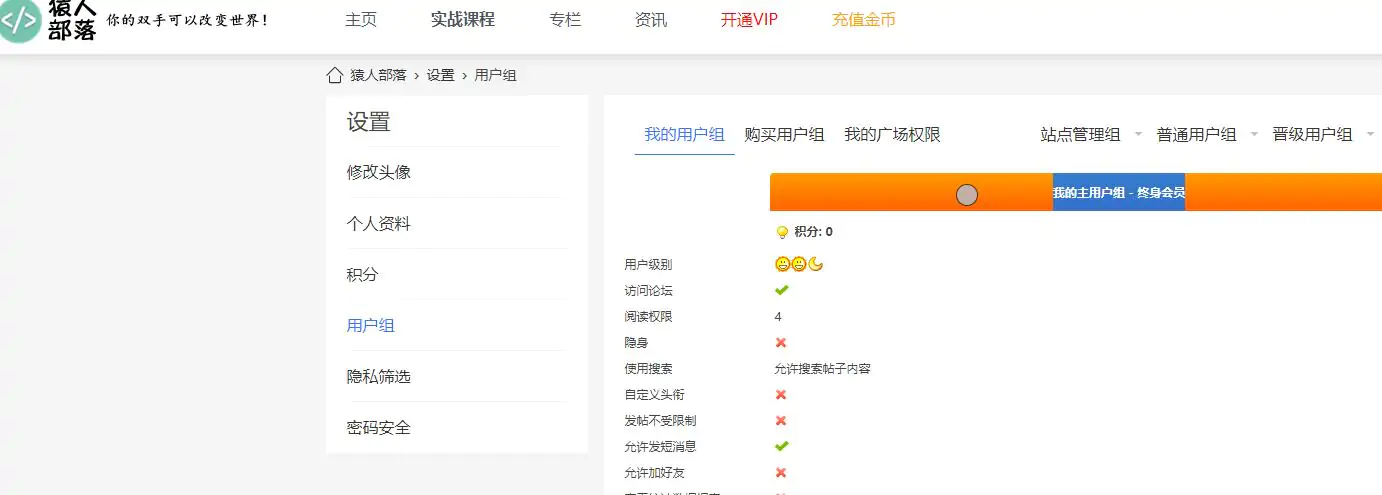The height and width of the screenshot is (495, 1382).
Task: Open the 实战课程 navigation item
Action: tap(463, 20)
